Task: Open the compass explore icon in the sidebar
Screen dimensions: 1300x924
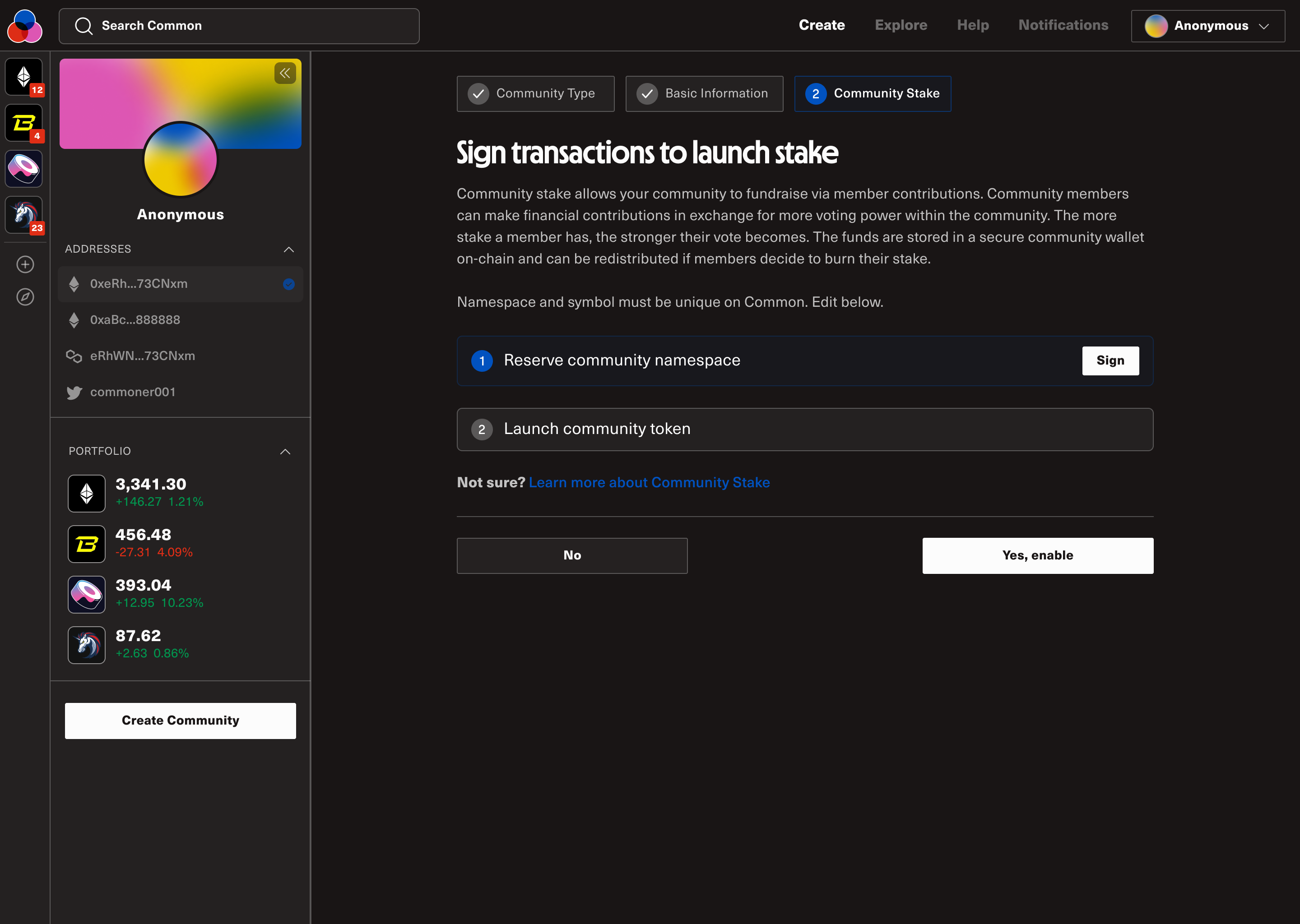Action: coord(25,297)
